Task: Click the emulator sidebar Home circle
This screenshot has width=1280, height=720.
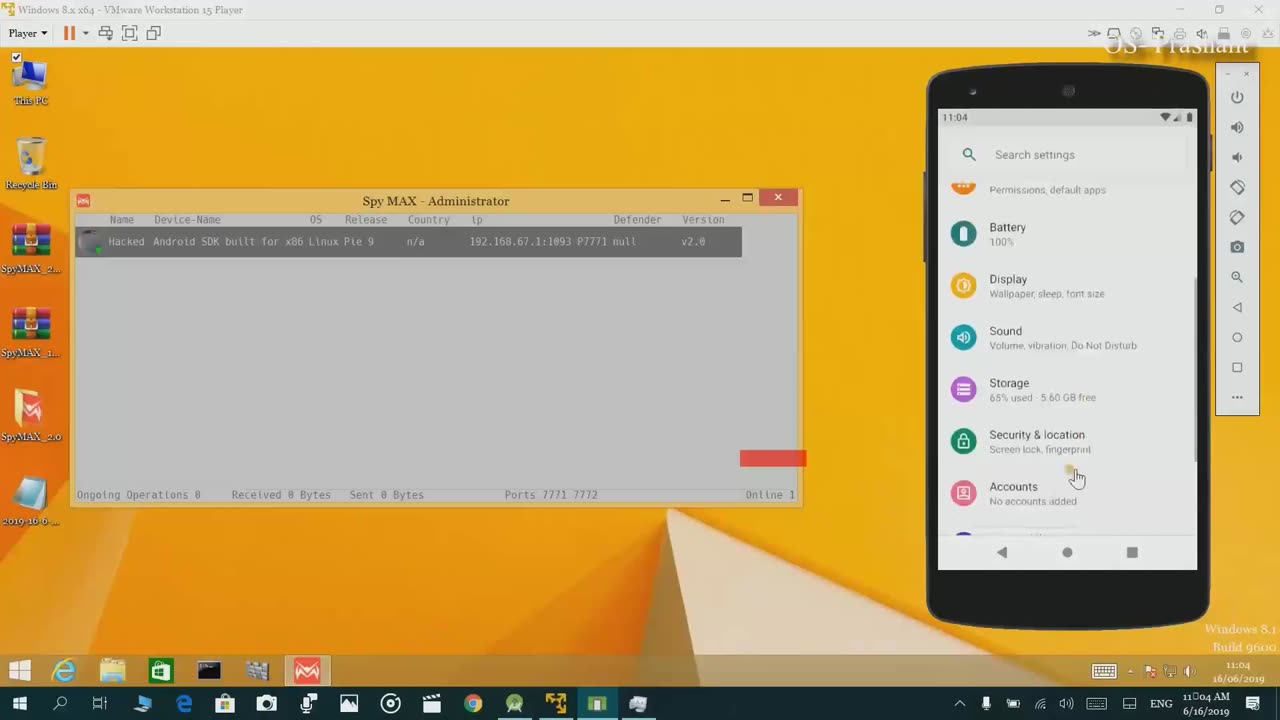Action: point(1237,337)
